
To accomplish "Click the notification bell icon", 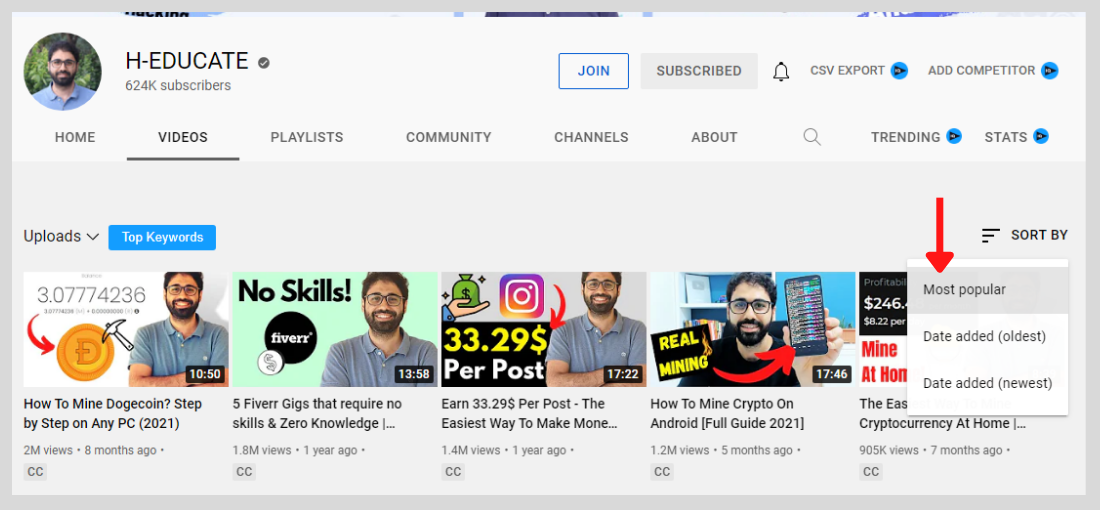I will (x=781, y=72).
